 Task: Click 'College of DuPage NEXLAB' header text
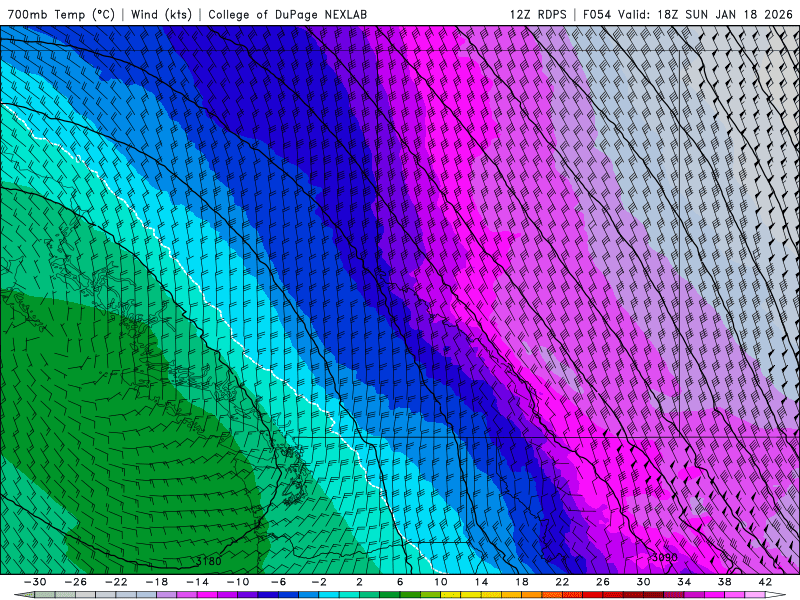287,14
